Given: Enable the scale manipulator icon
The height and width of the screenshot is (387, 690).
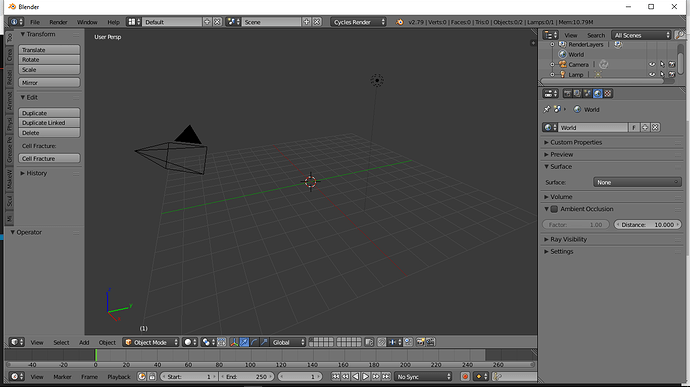Looking at the screenshot, I should coord(264,342).
